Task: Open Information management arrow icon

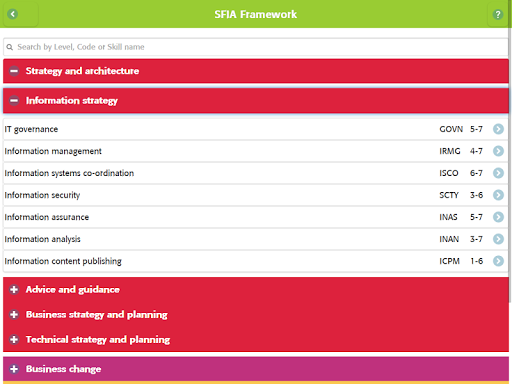Action: click(x=498, y=151)
